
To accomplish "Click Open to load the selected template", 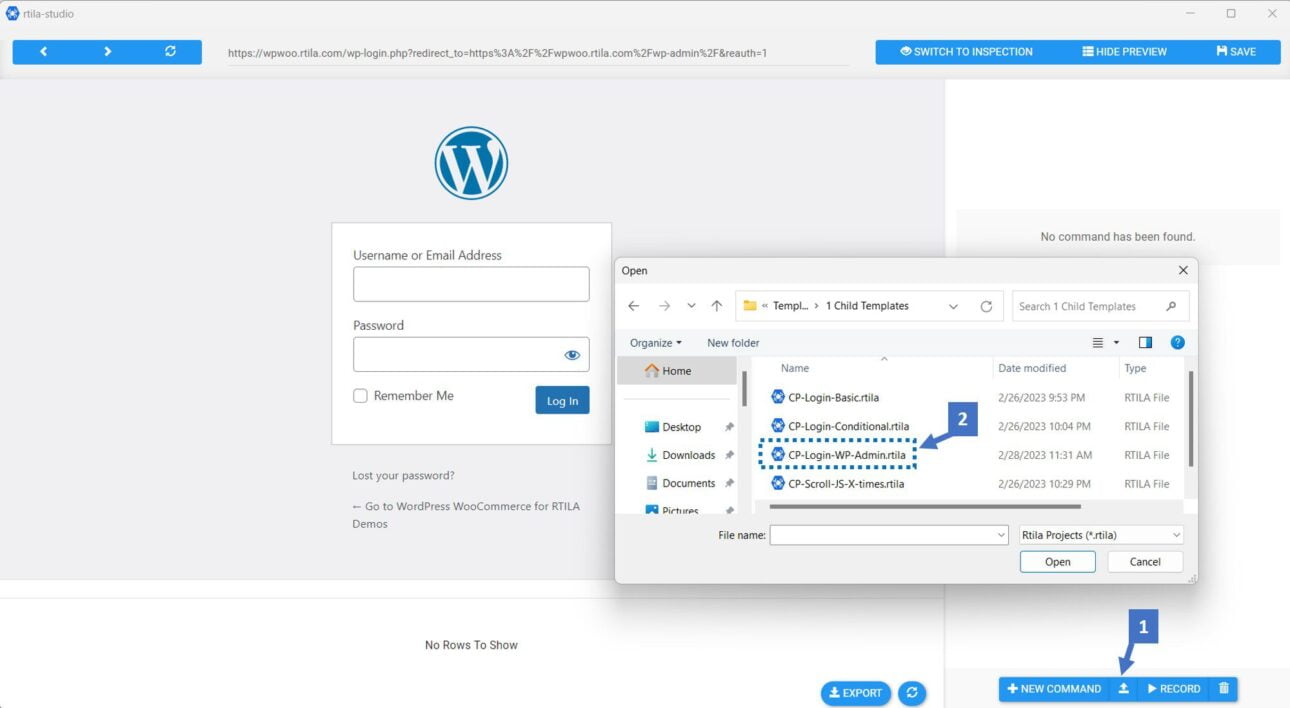I will [x=1057, y=561].
